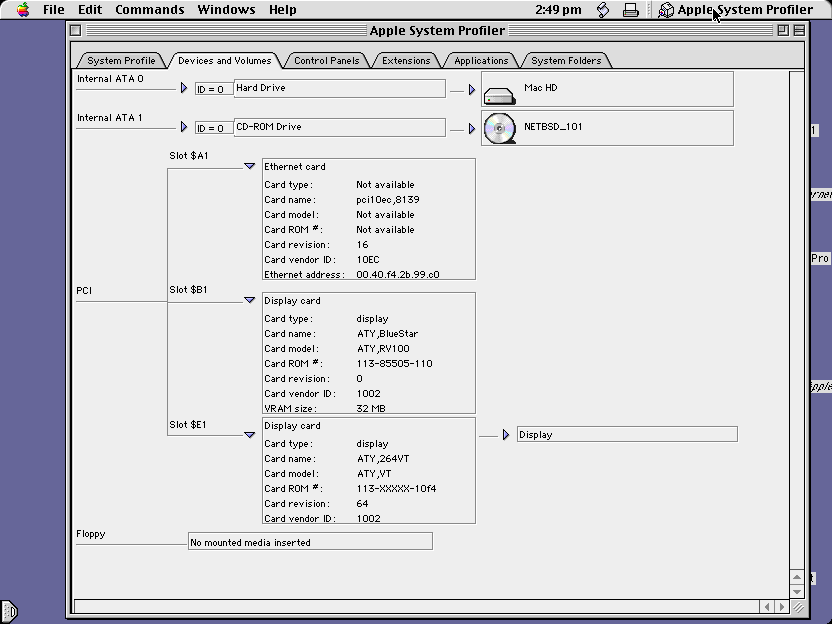Viewport: 832px width, 624px height.
Task: Select the Devices and Volumes tab
Action: [224, 60]
